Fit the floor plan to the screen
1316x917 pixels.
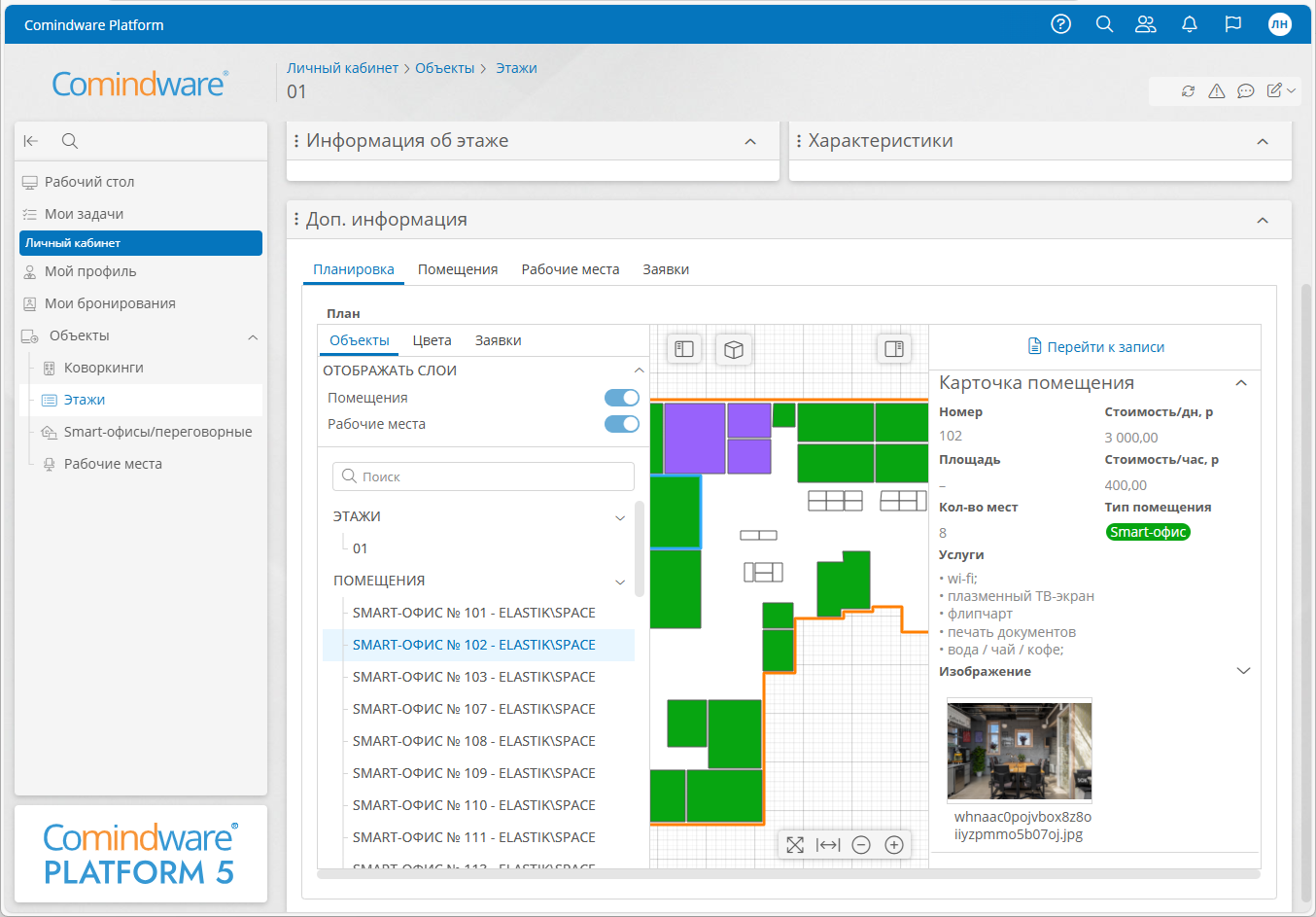795,845
